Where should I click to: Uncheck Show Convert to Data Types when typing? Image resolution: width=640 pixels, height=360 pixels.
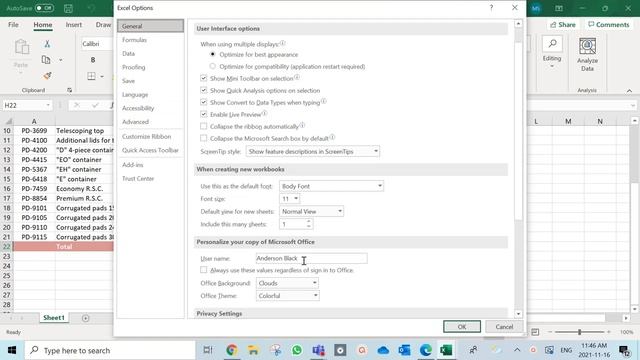point(204,102)
